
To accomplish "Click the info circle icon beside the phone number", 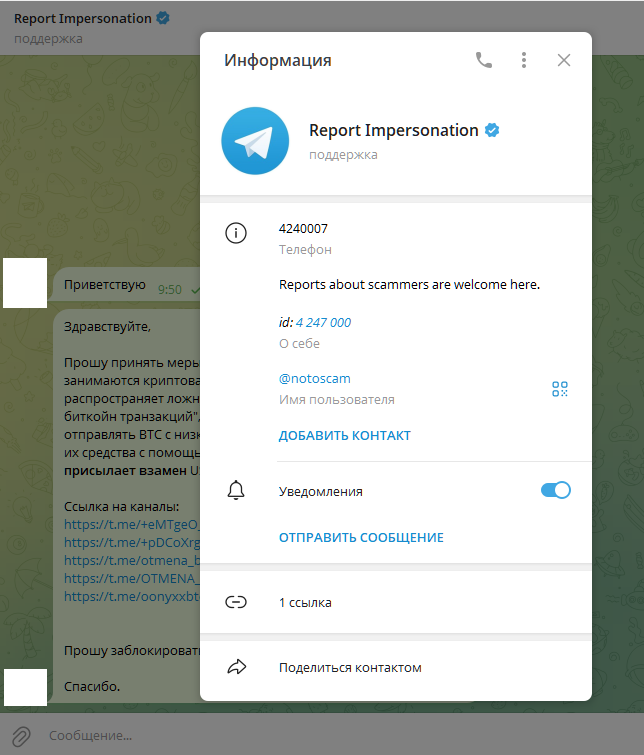I will pos(236,233).
